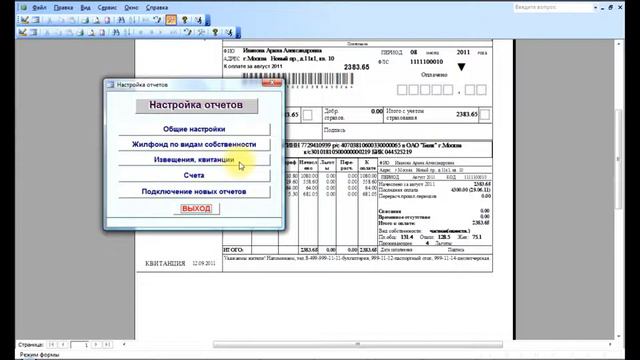Image resolution: width=640 pixels, height=360 pixels.
Task: Click the question mark Help icon in upper toolbar
Action: point(184,20)
